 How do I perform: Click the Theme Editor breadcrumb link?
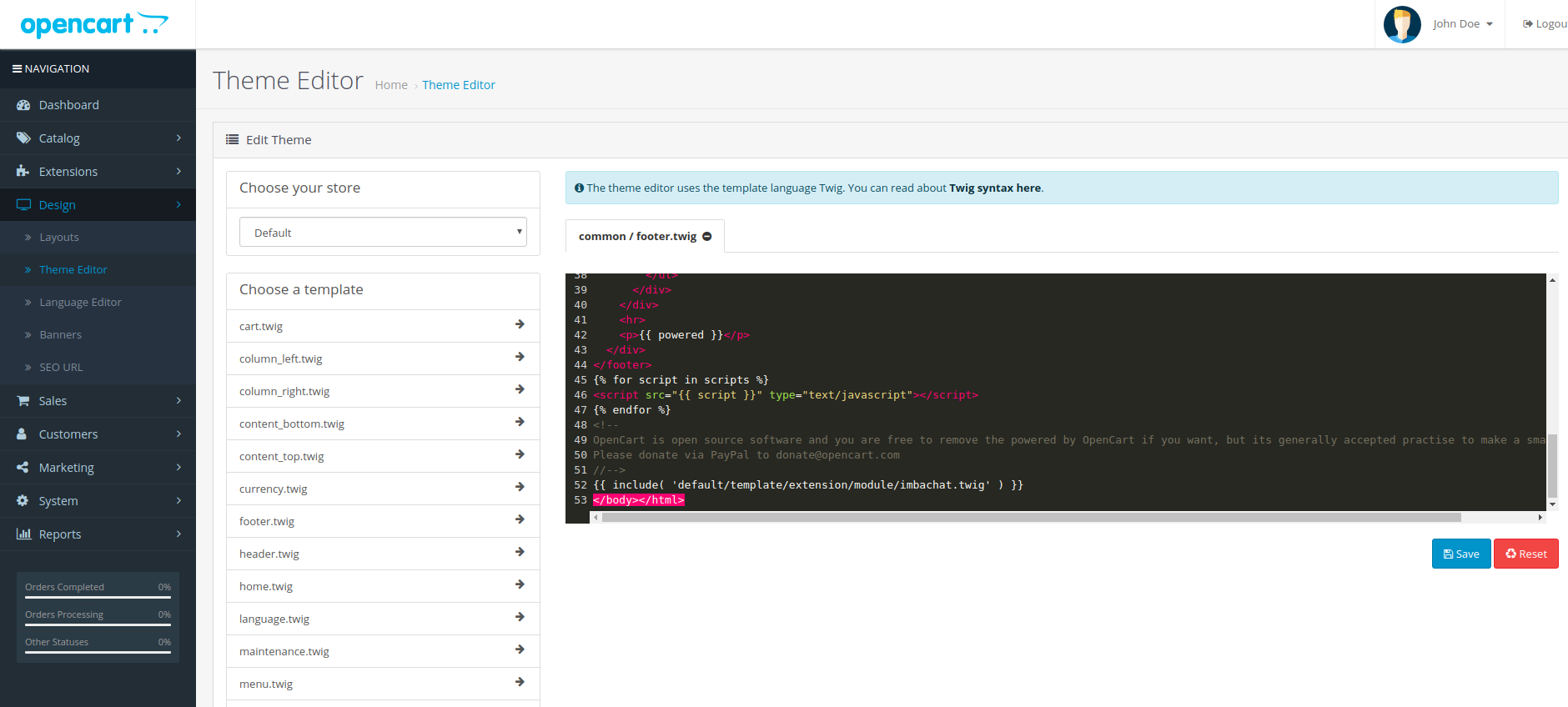pos(459,85)
